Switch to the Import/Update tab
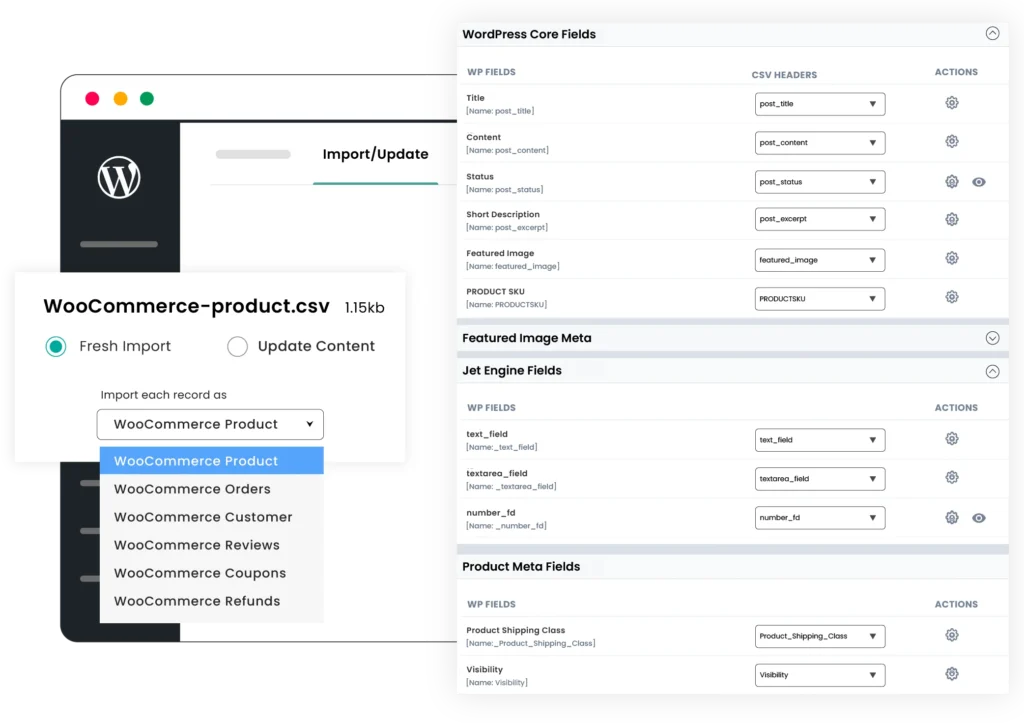 pyautogui.click(x=374, y=154)
